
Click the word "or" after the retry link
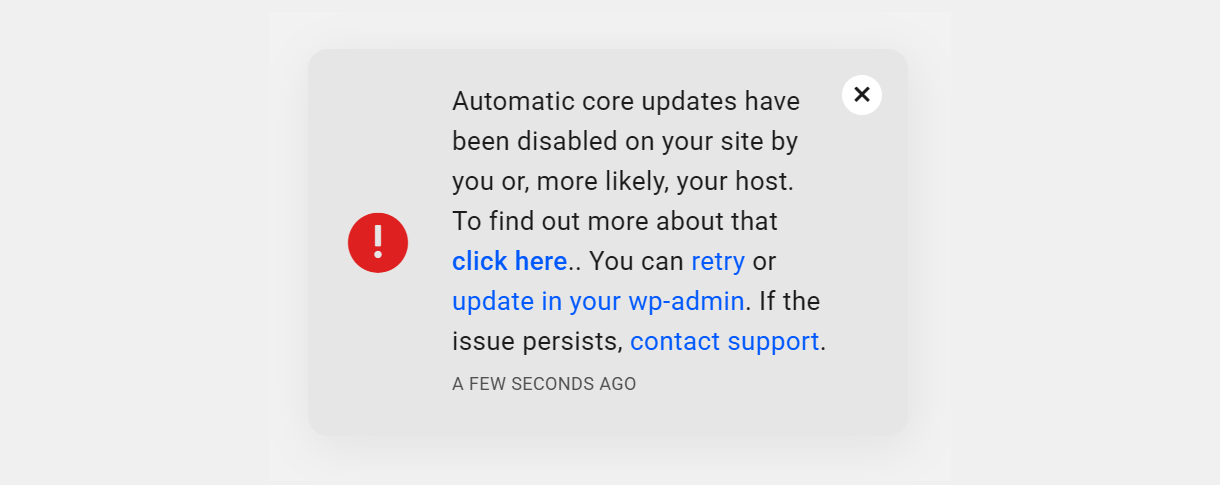pyautogui.click(x=764, y=262)
